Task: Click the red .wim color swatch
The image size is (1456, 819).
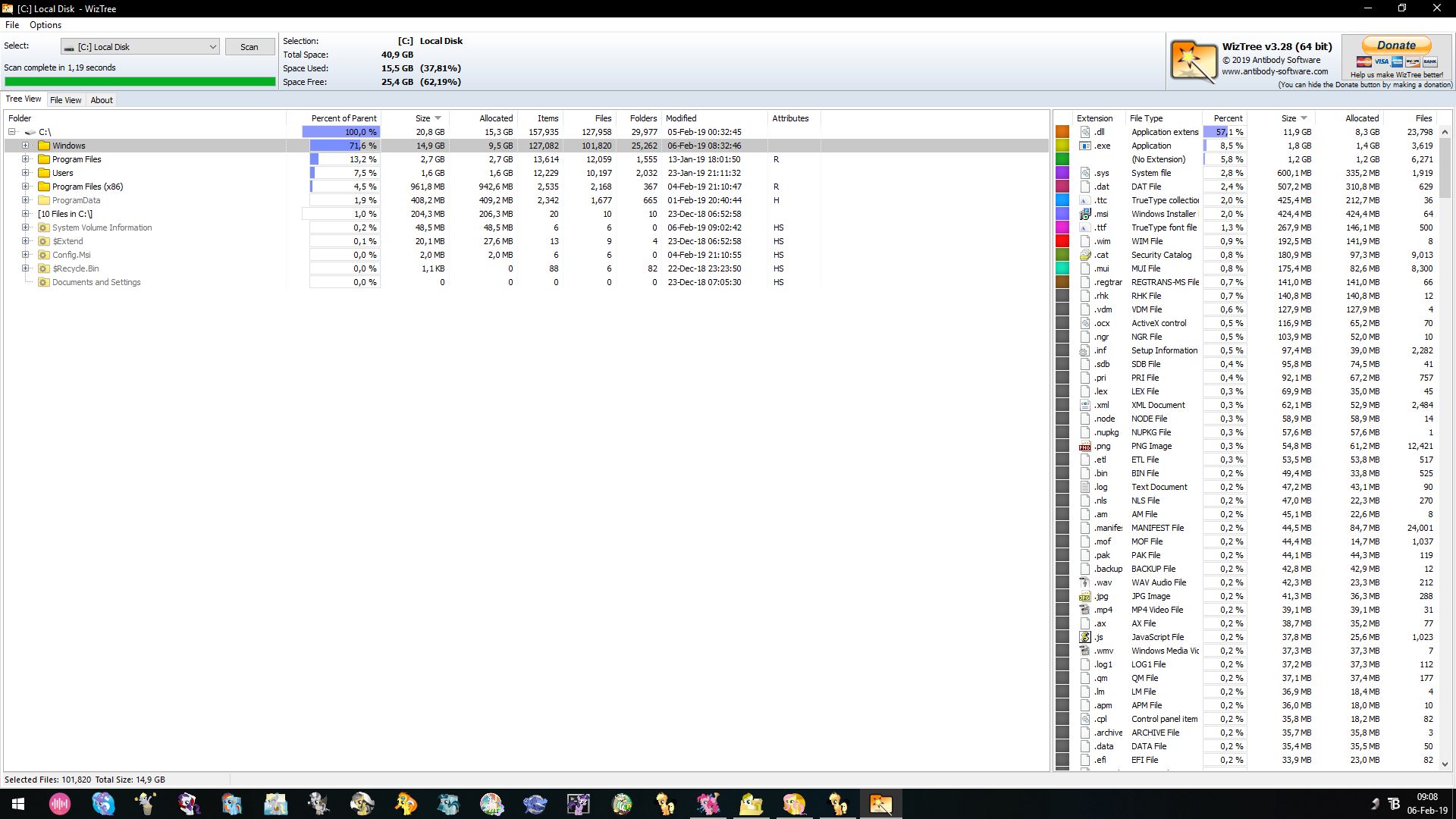Action: point(1062,241)
